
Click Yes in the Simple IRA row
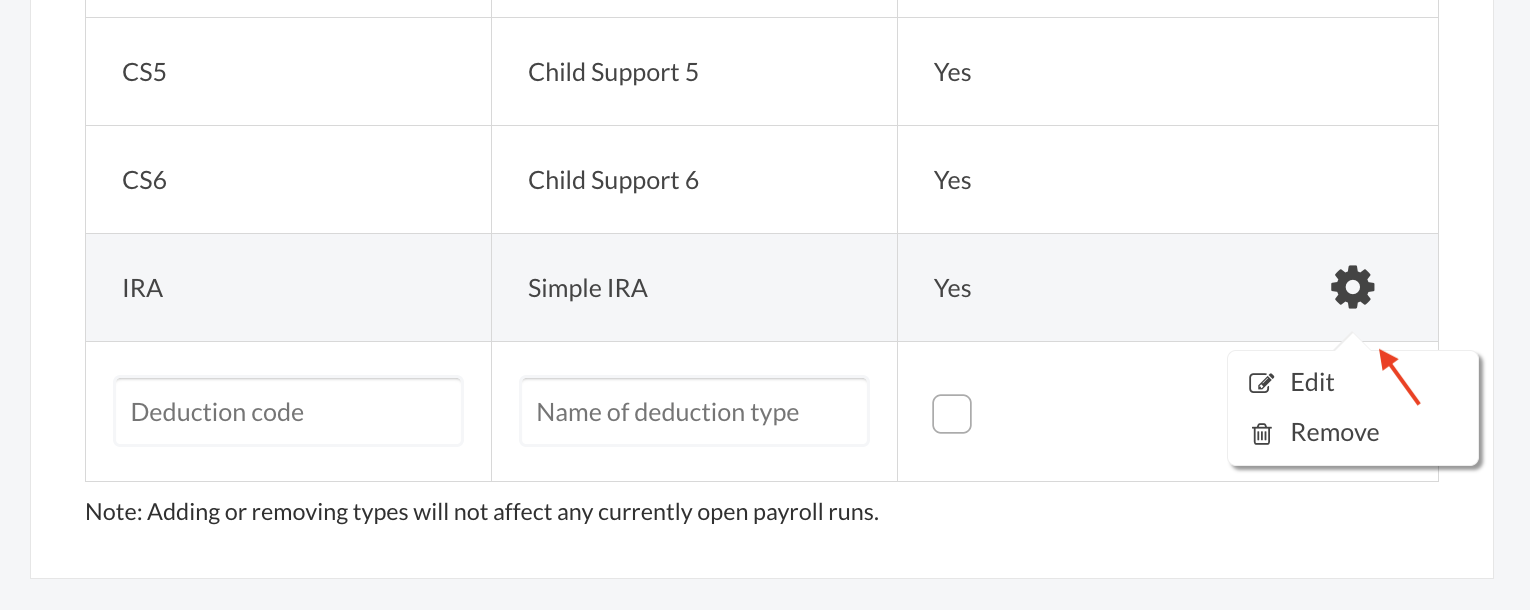(x=952, y=289)
